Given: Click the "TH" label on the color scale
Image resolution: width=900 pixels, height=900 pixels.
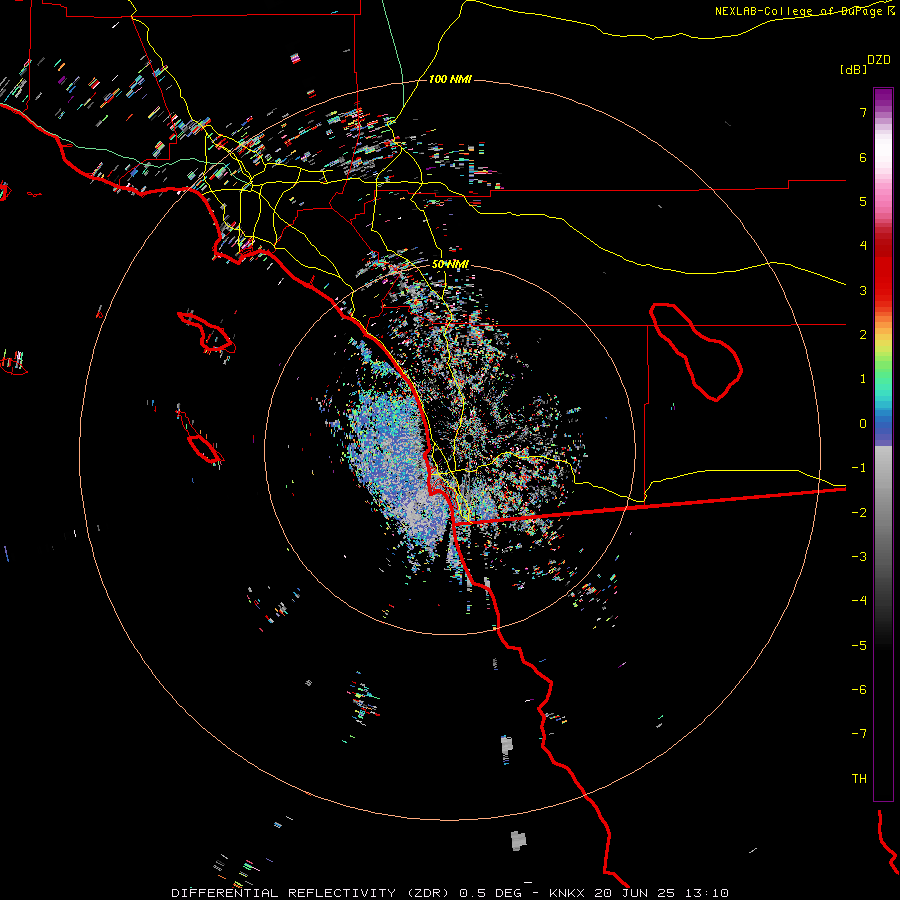Looking at the screenshot, I should (859, 779).
